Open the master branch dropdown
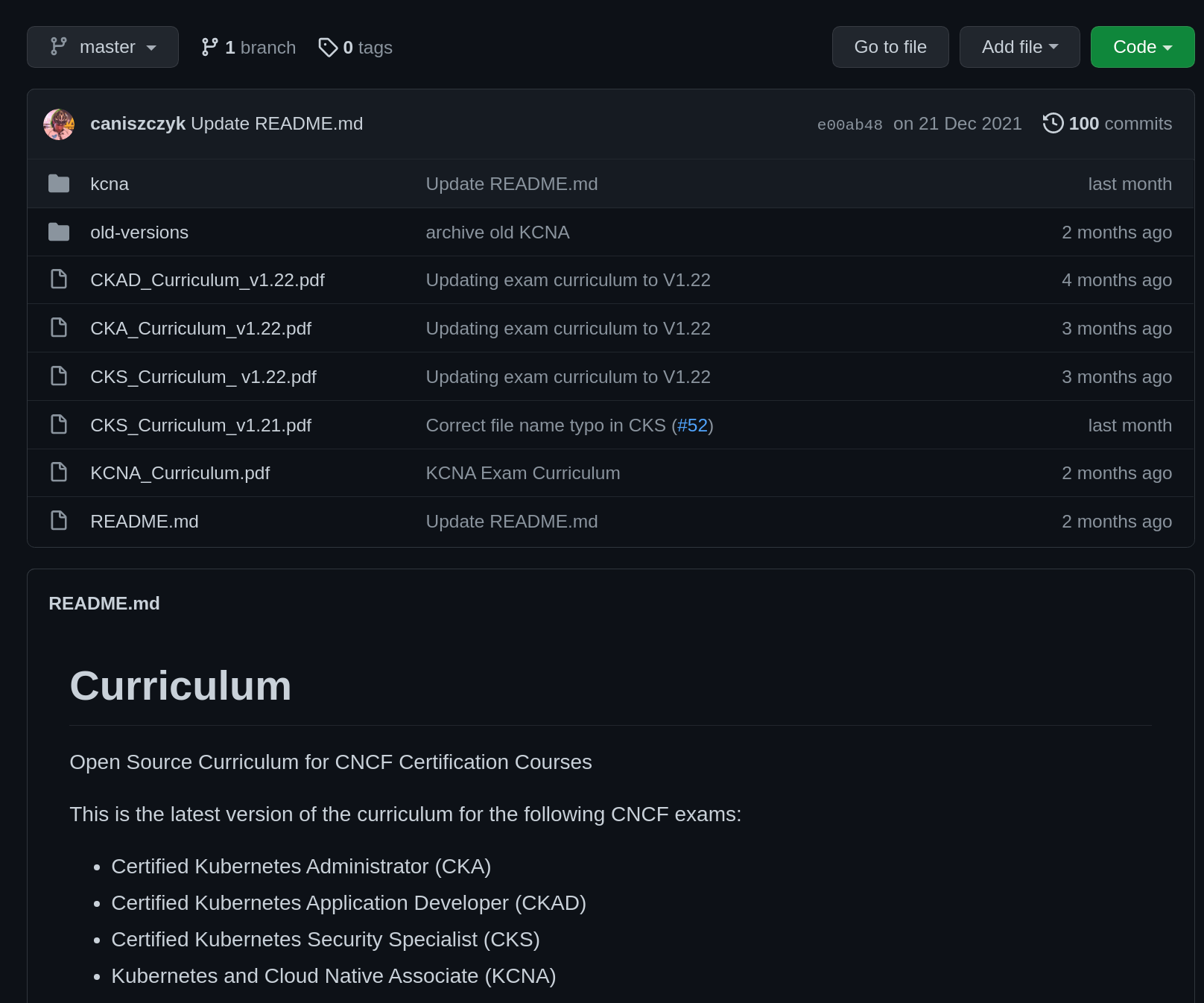The height and width of the screenshot is (1003, 1204). 103,47
